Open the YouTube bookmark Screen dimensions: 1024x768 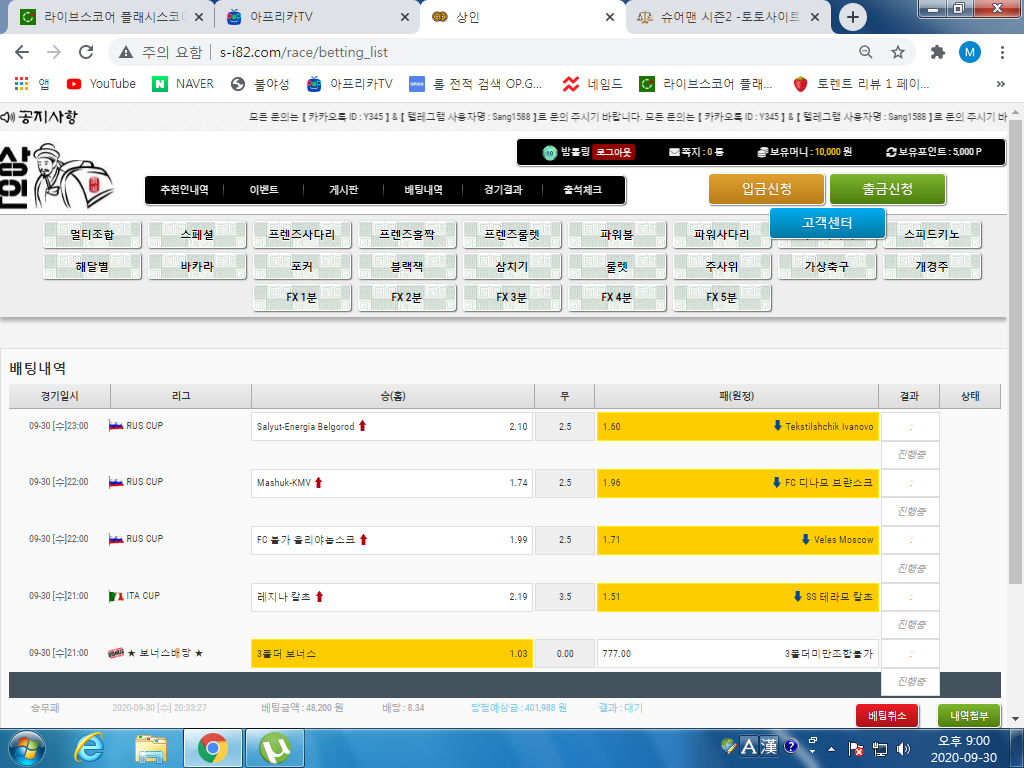tap(101, 84)
